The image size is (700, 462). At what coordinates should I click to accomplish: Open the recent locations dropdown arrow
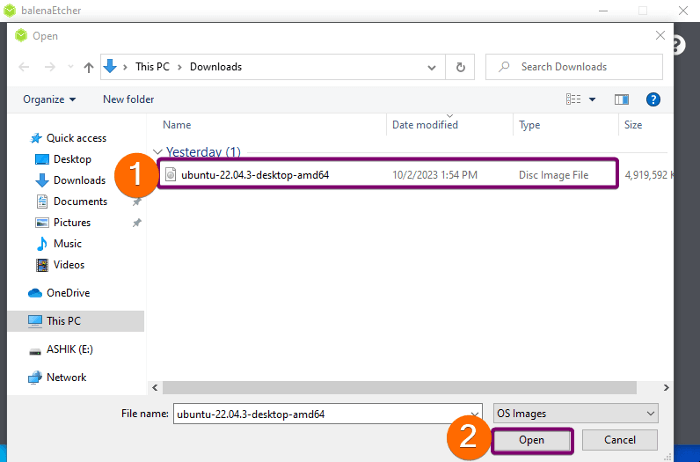point(71,67)
